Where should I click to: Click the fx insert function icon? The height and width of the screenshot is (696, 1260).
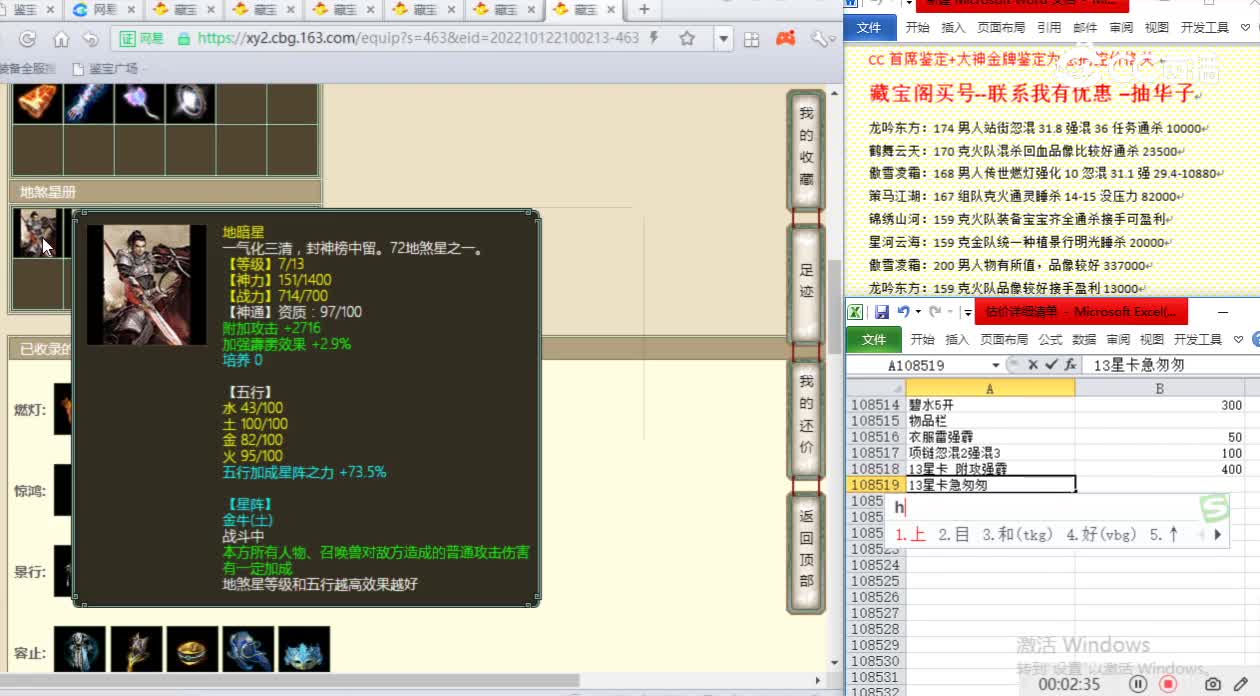(1069, 365)
